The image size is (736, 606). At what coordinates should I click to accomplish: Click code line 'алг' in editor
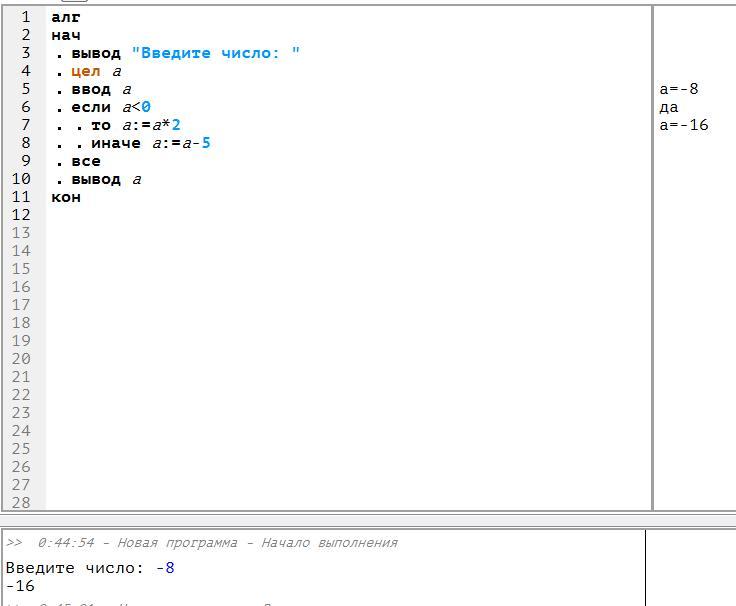click(x=66, y=18)
